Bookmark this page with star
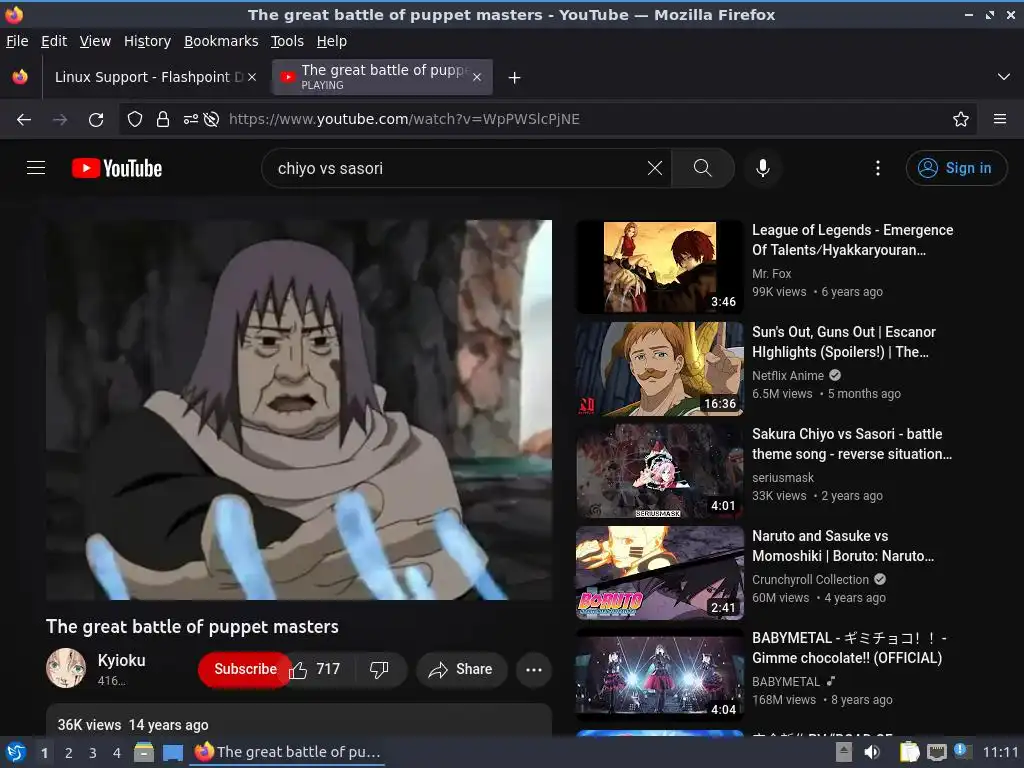The height and width of the screenshot is (768, 1024). point(961,119)
